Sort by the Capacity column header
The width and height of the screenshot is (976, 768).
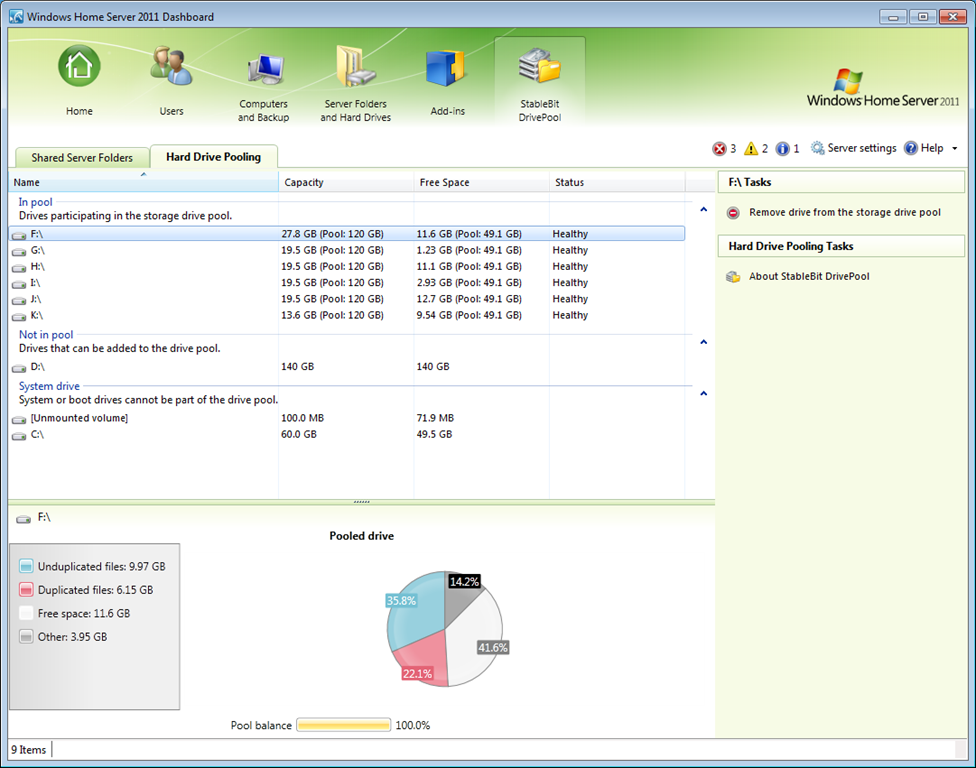(346, 182)
